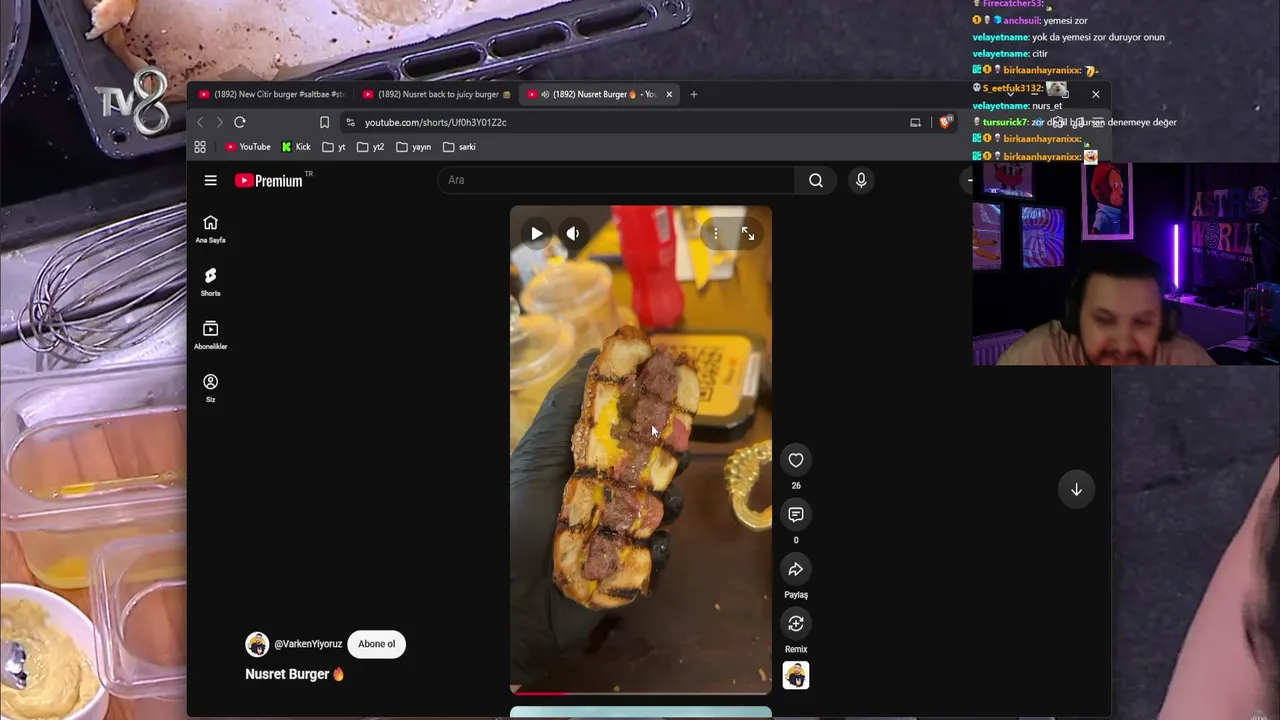Open the YouTube bookmark
This screenshot has height=720, width=1280.
[248, 147]
